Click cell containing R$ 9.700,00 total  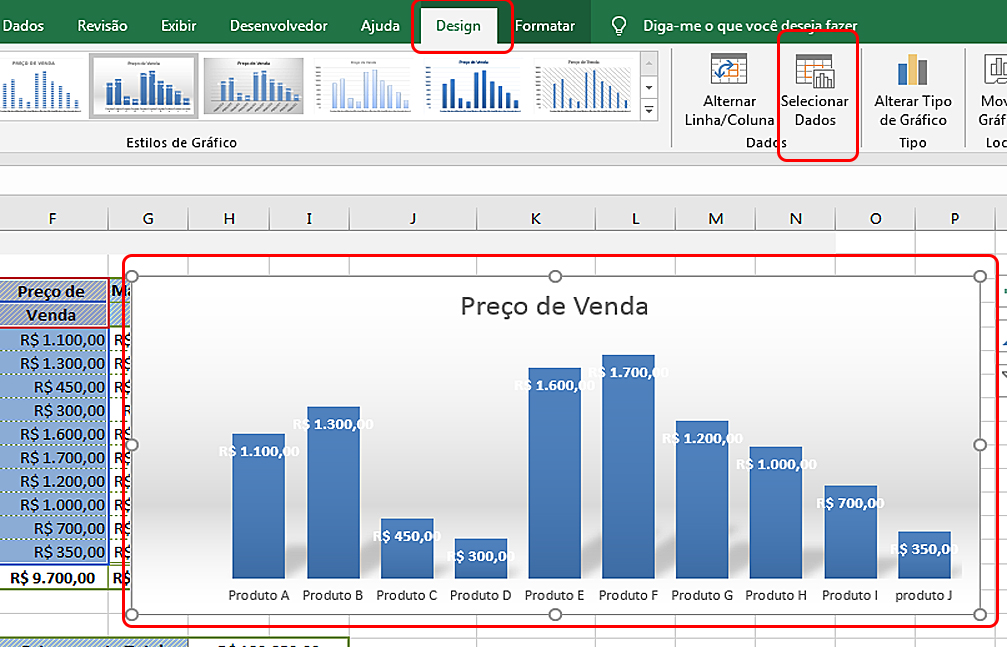click(x=54, y=577)
